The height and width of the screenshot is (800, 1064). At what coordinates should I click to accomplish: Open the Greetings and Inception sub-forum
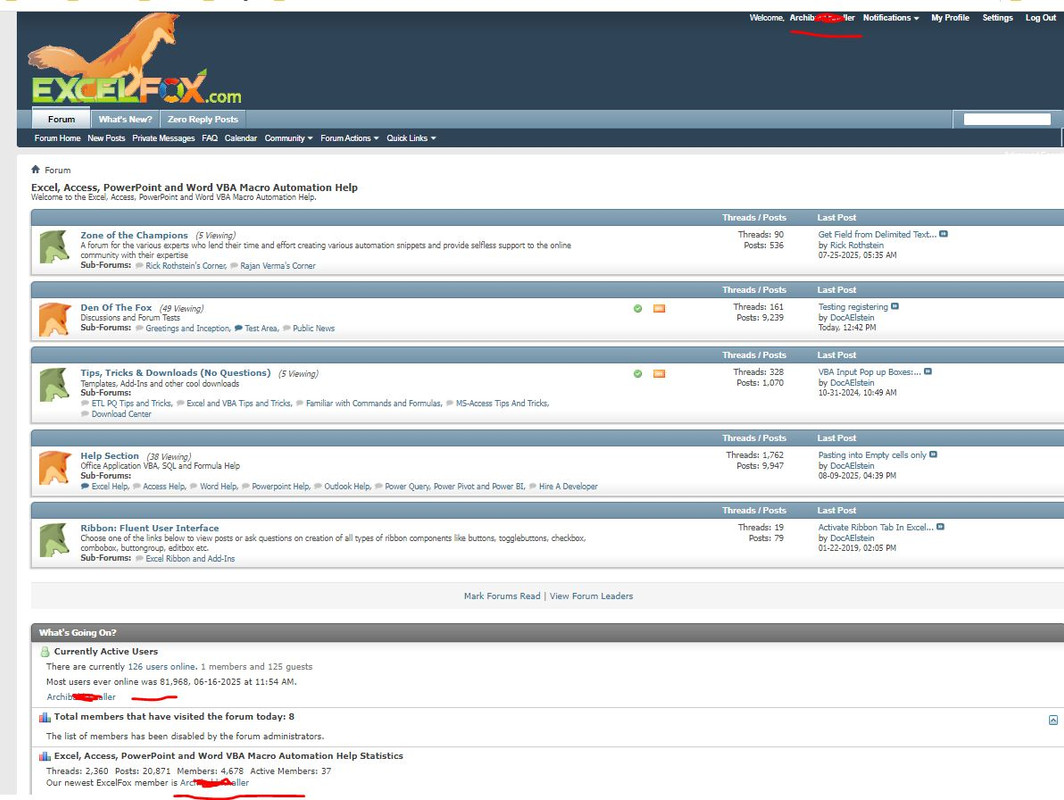pos(188,328)
